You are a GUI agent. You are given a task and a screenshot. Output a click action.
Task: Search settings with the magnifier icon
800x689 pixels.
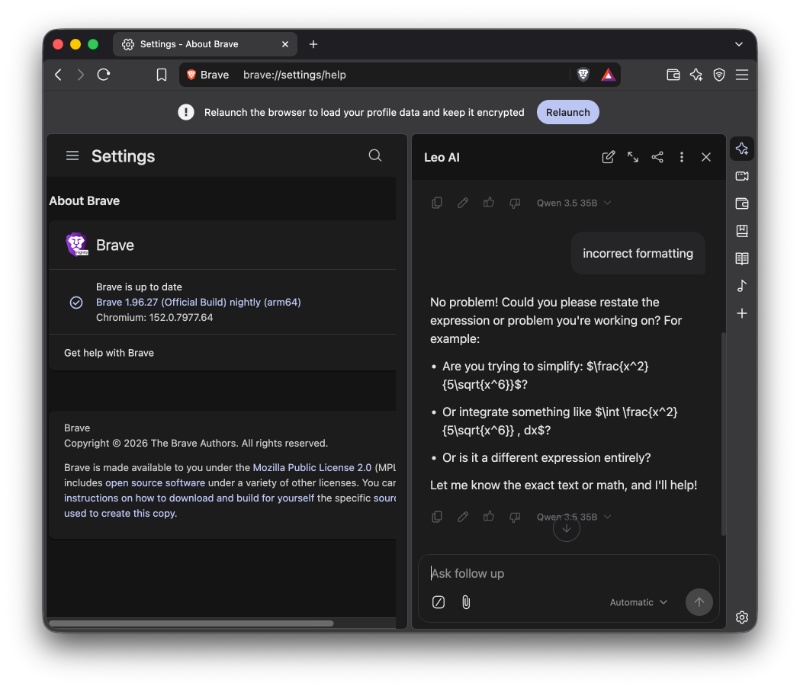375,156
